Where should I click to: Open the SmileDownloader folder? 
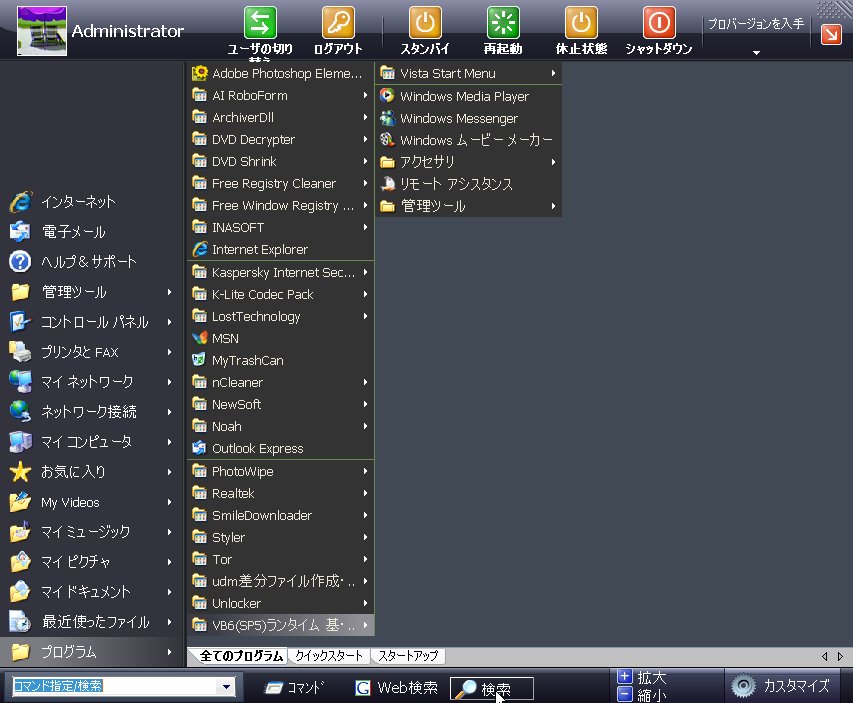click(280, 515)
